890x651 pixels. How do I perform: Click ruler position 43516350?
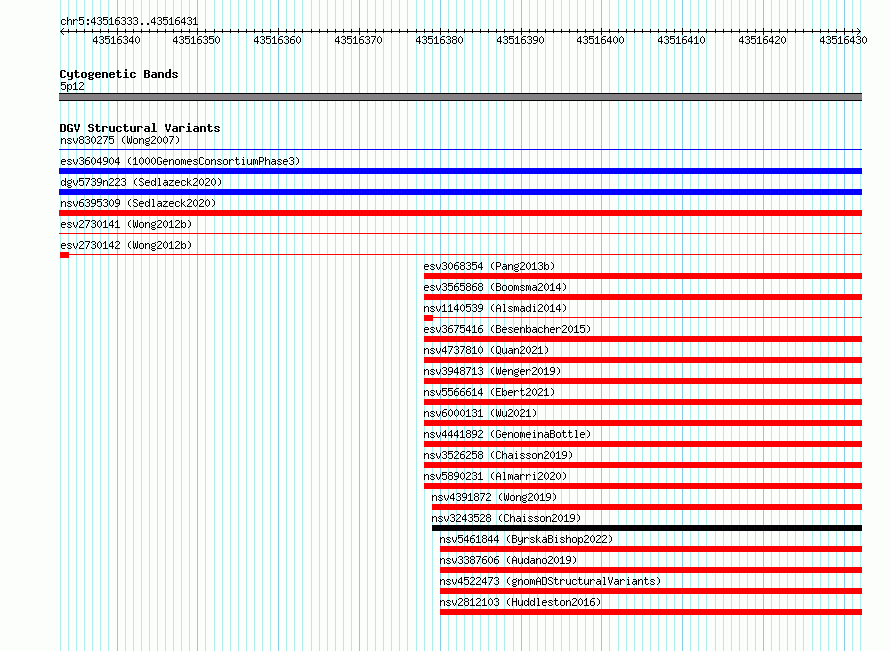pos(196,40)
